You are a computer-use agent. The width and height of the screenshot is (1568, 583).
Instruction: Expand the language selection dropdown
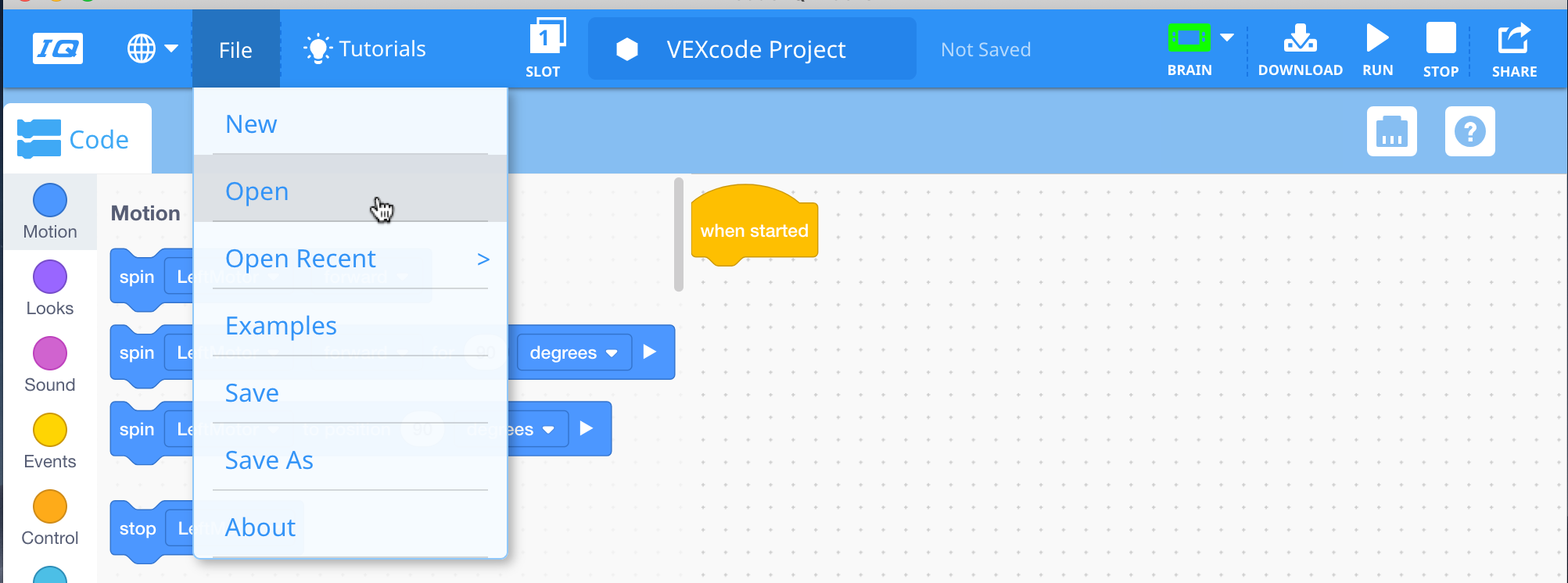coord(151,48)
